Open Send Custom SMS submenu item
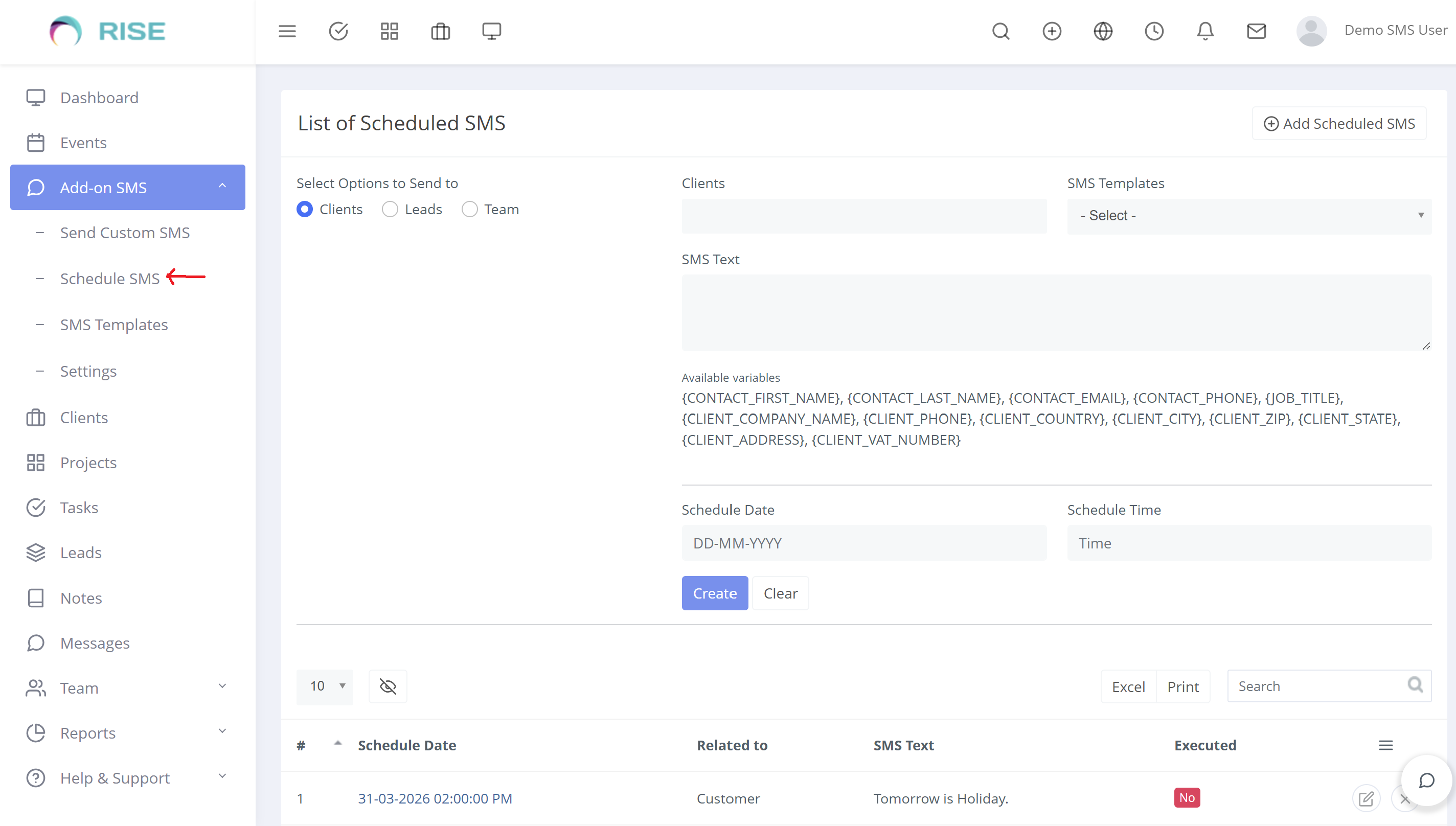 (x=125, y=233)
